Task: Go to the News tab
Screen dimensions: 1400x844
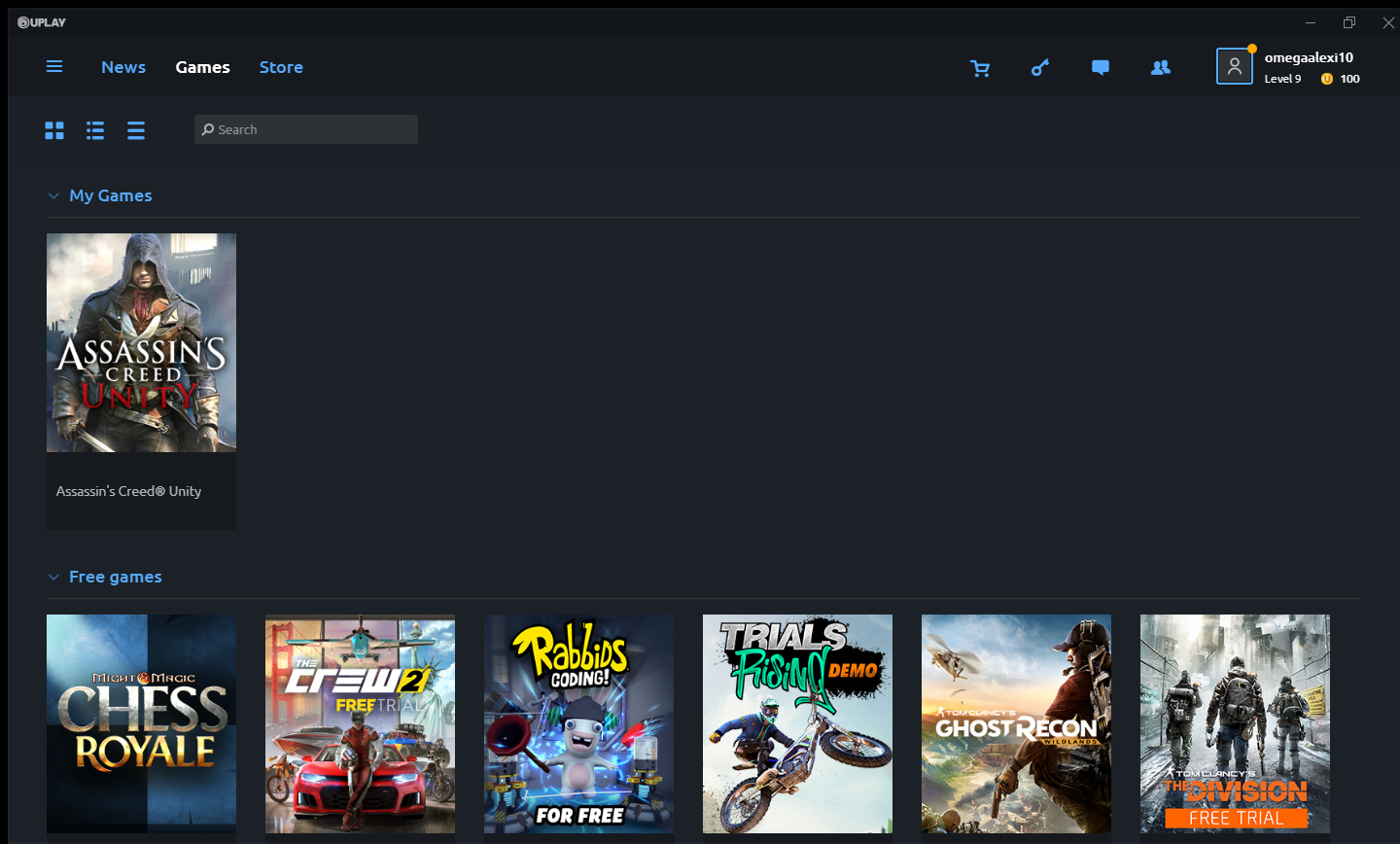Action: click(x=123, y=67)
